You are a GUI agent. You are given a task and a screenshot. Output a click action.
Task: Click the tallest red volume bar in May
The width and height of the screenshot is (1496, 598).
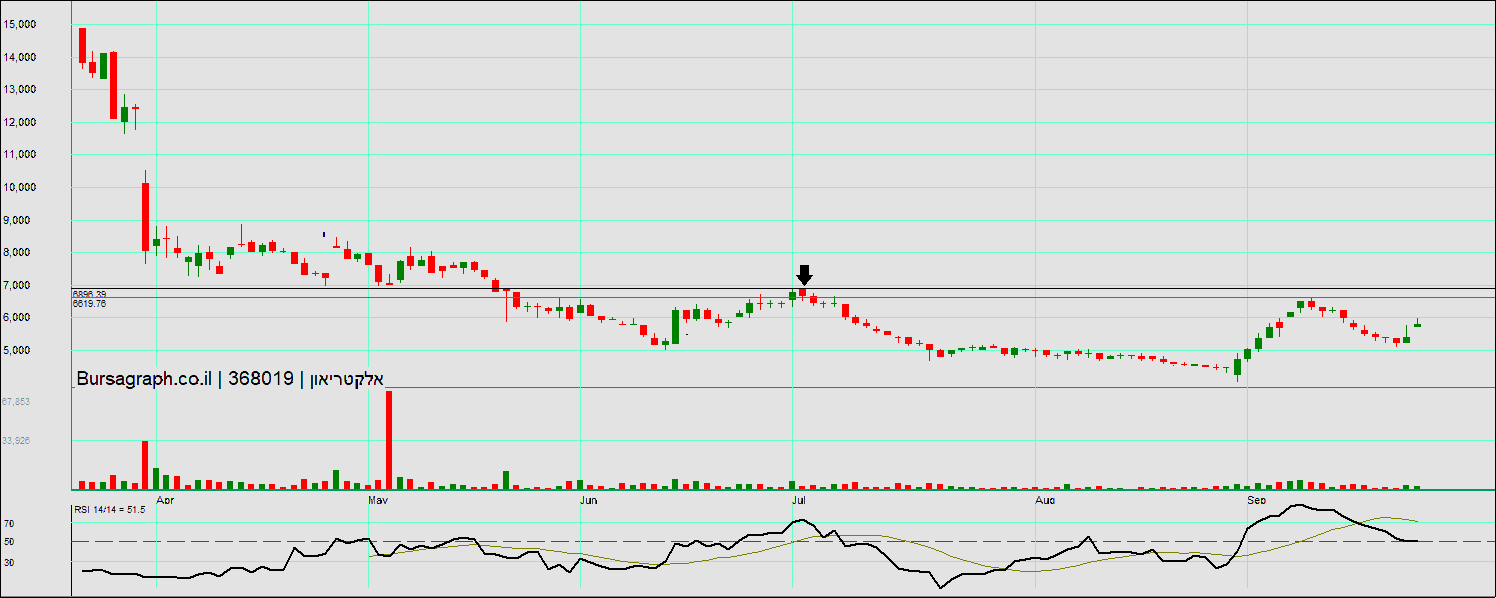pos(388,438)
